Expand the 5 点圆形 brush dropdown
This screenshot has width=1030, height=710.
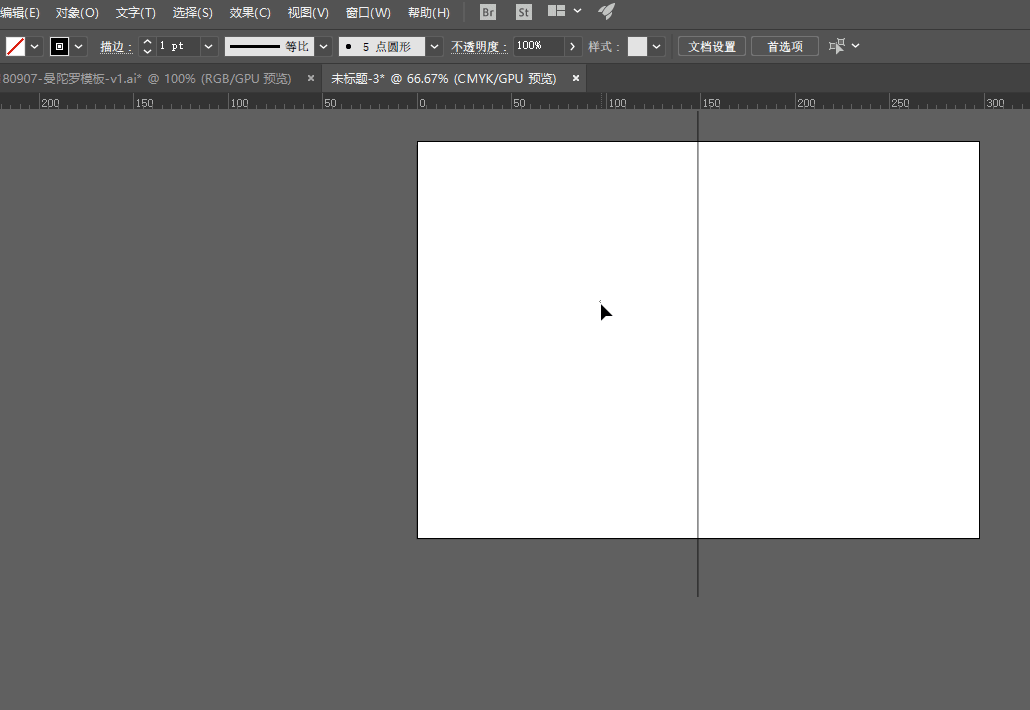coord(434,47)
